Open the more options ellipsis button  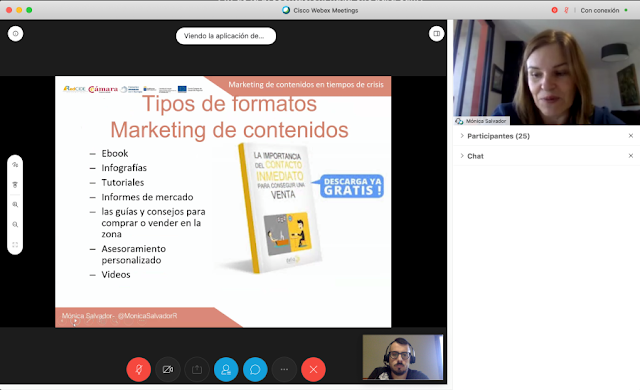pos(284,369)
